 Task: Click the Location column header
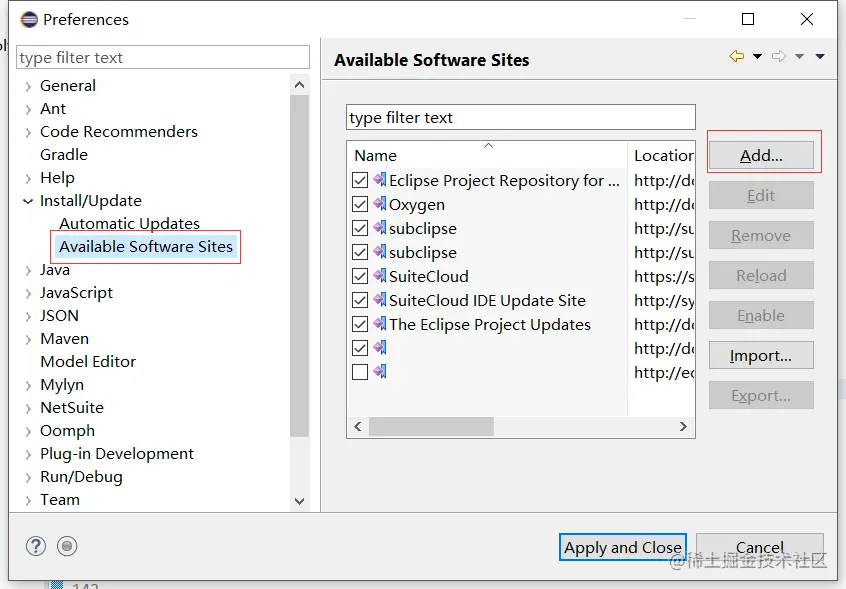click(x=661, y=155)
